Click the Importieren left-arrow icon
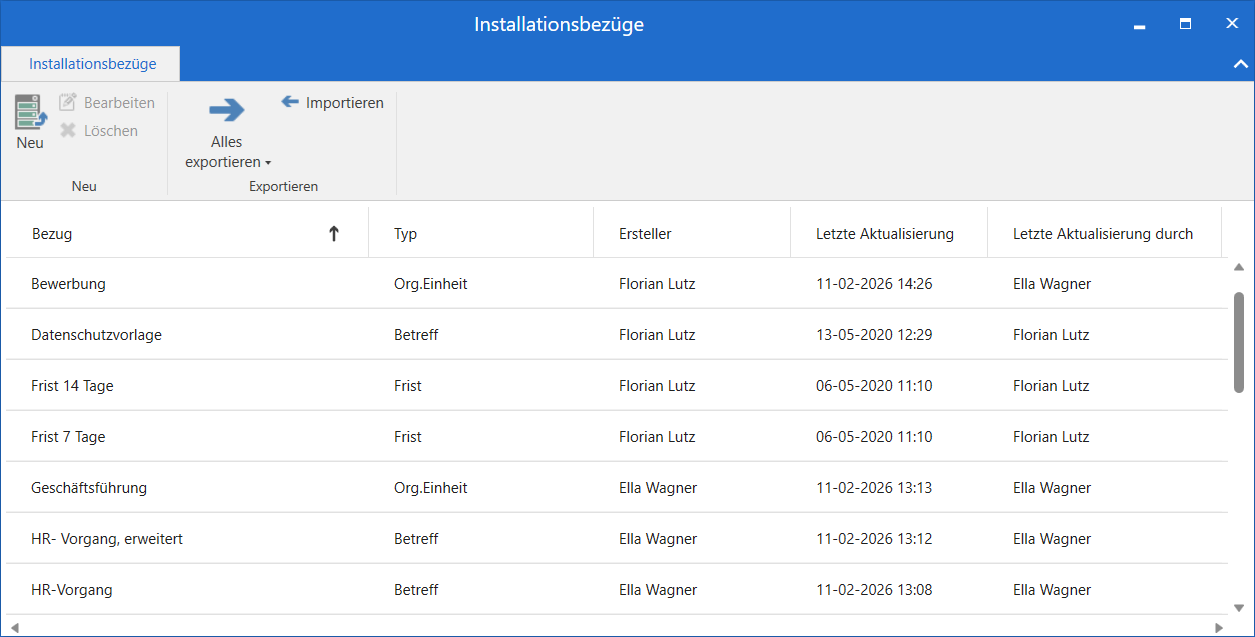 click(290, 102)
